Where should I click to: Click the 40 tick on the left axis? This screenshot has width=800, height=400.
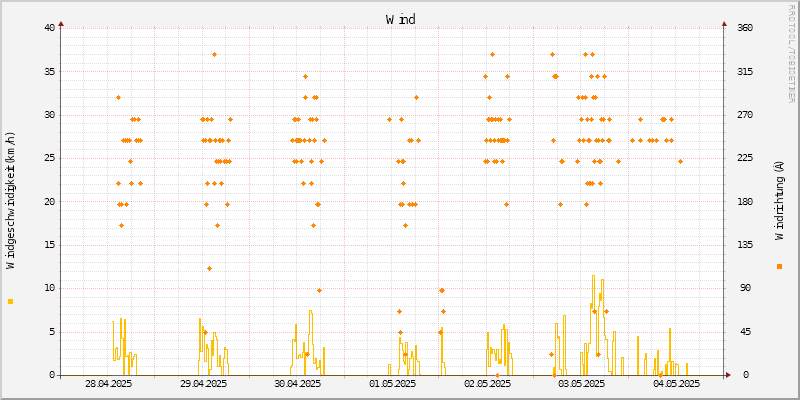pos(49,28)
